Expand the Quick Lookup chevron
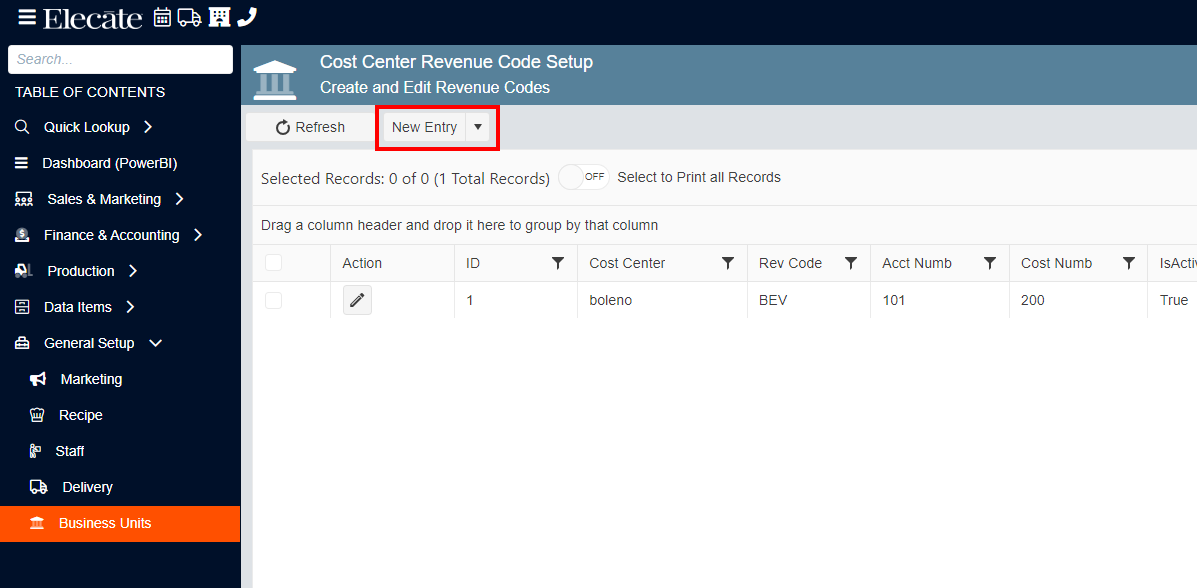The height and width of the screenshot is (588, 1197). pos(148,127)
